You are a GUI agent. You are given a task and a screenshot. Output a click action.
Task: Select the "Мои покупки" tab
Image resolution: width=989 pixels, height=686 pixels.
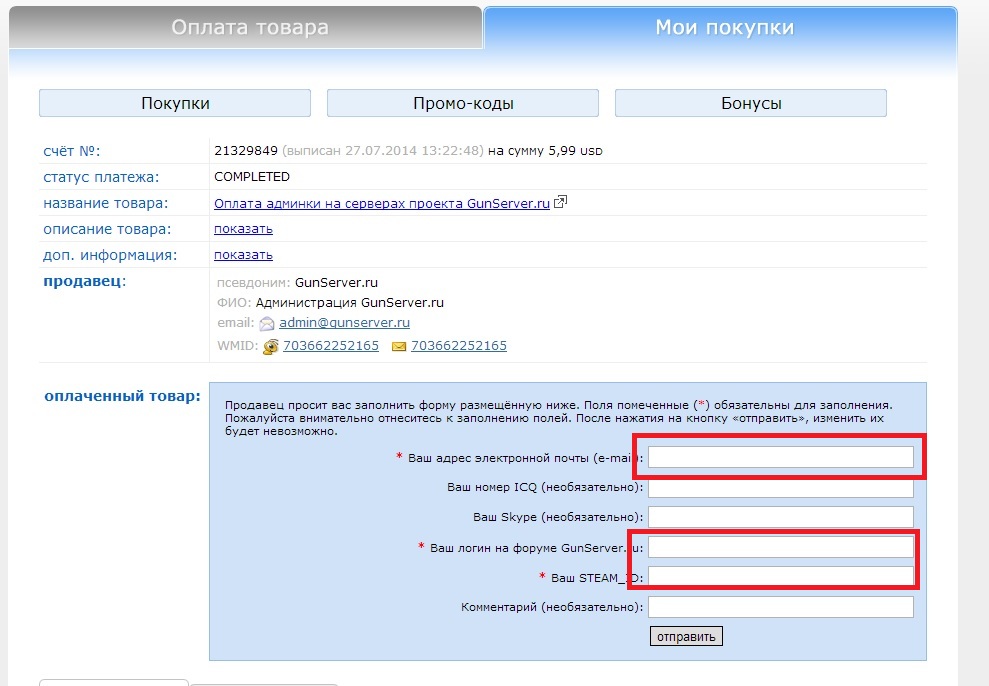pyautogui.click(x=724, y=28)
